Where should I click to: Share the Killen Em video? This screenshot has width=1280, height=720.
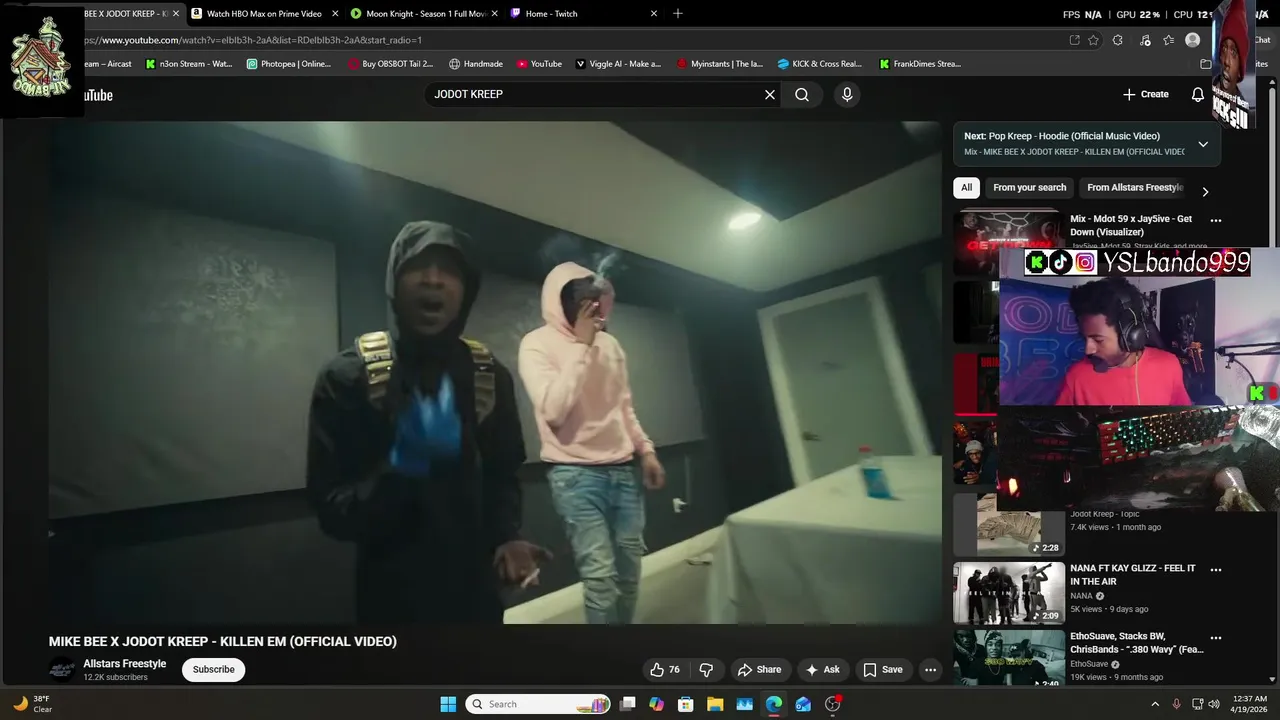(760, 669)
